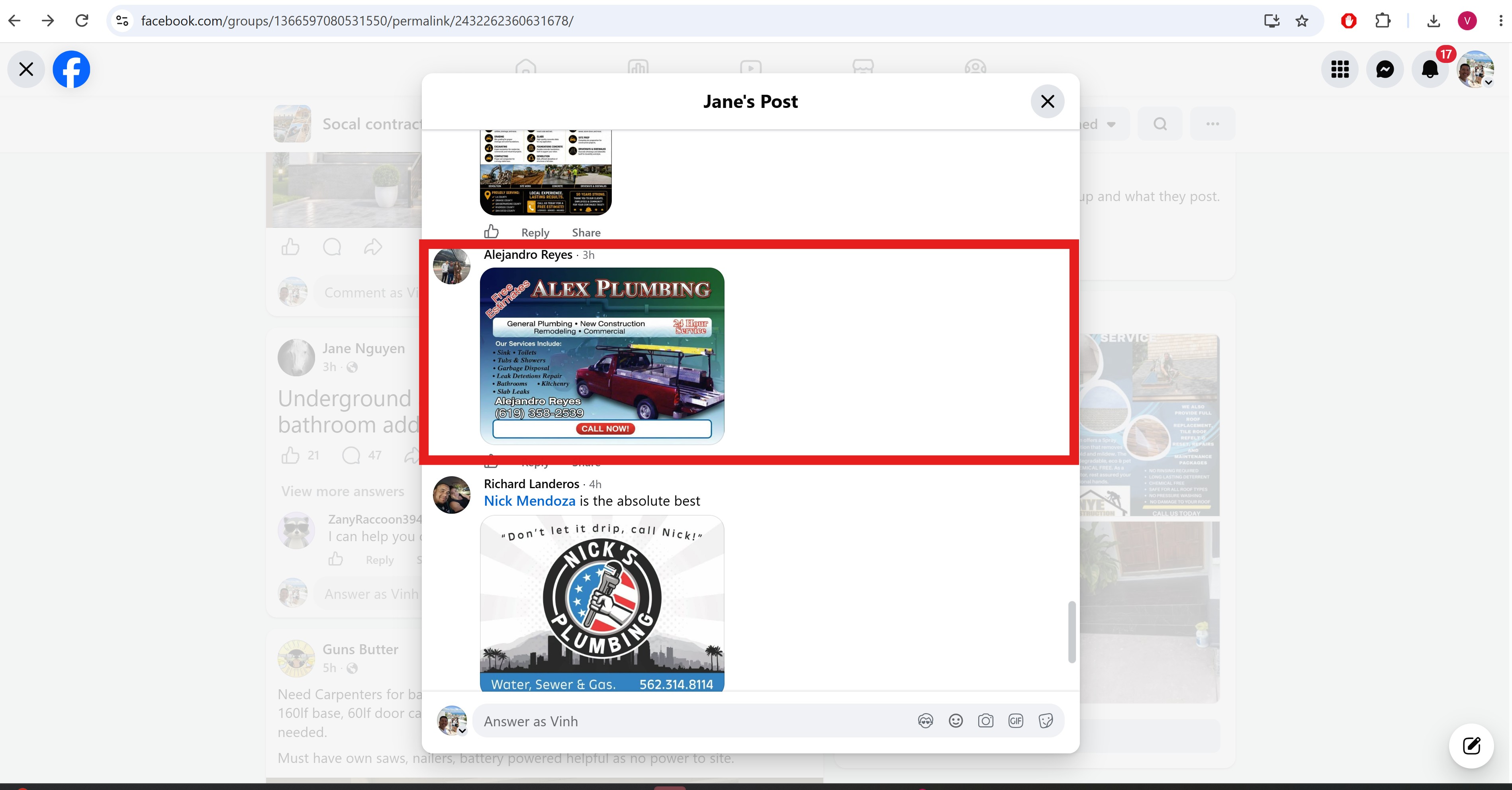Open Richard Landeros's profile name link
This screenshot has height=790, width=1512.
[x=532, y=484]
